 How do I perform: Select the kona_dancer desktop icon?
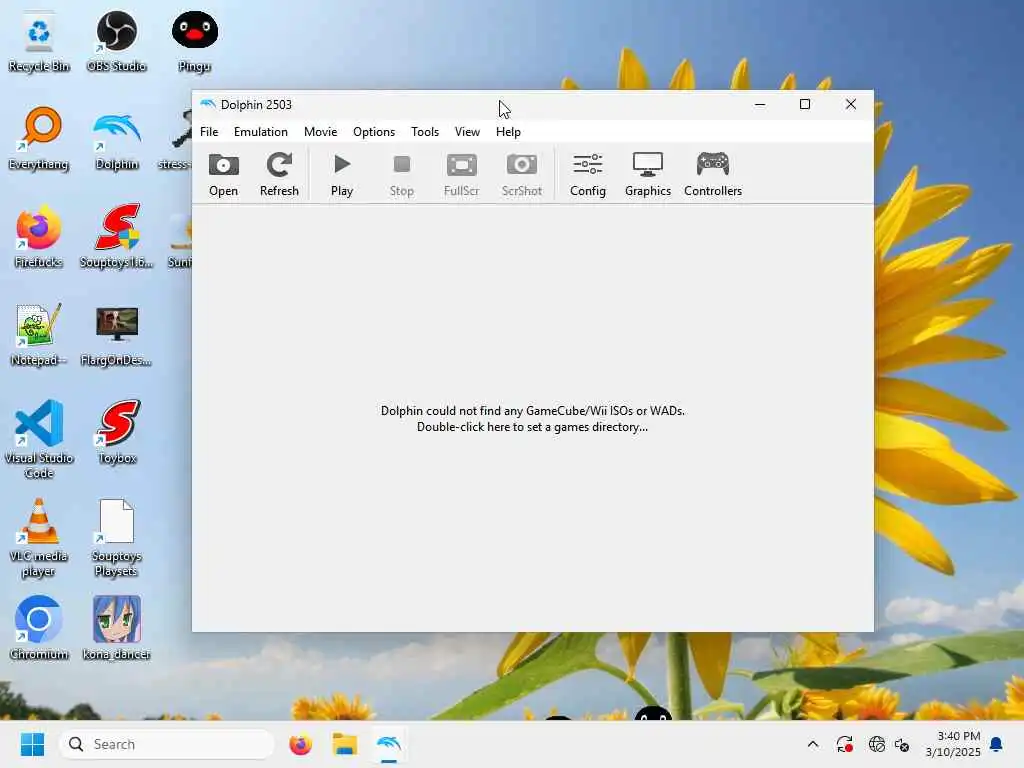[117, 628]
